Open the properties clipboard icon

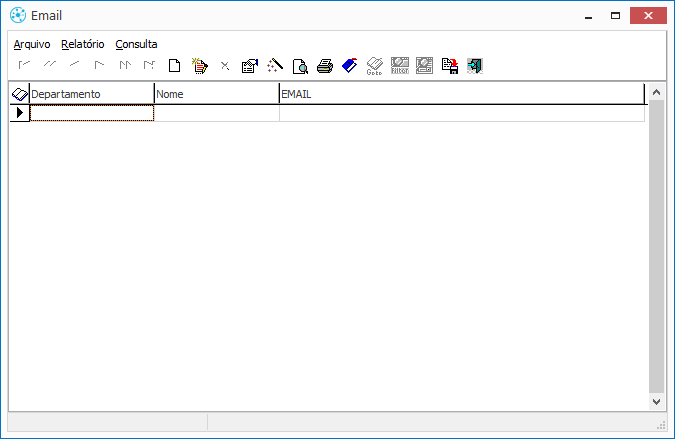[x=250, y=66]
